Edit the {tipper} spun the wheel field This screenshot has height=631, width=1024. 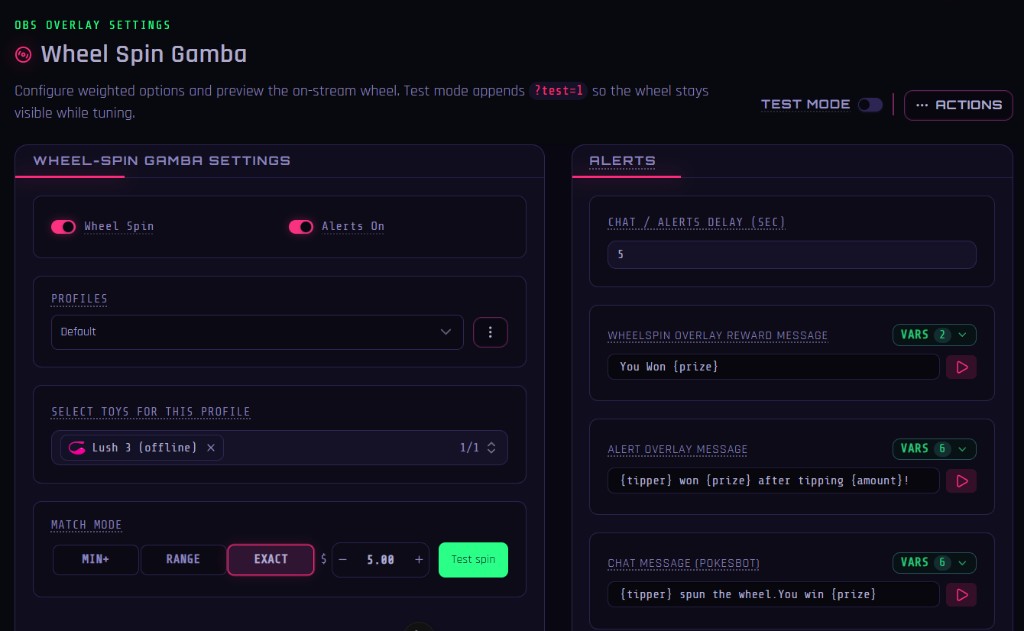pos(773,594)
